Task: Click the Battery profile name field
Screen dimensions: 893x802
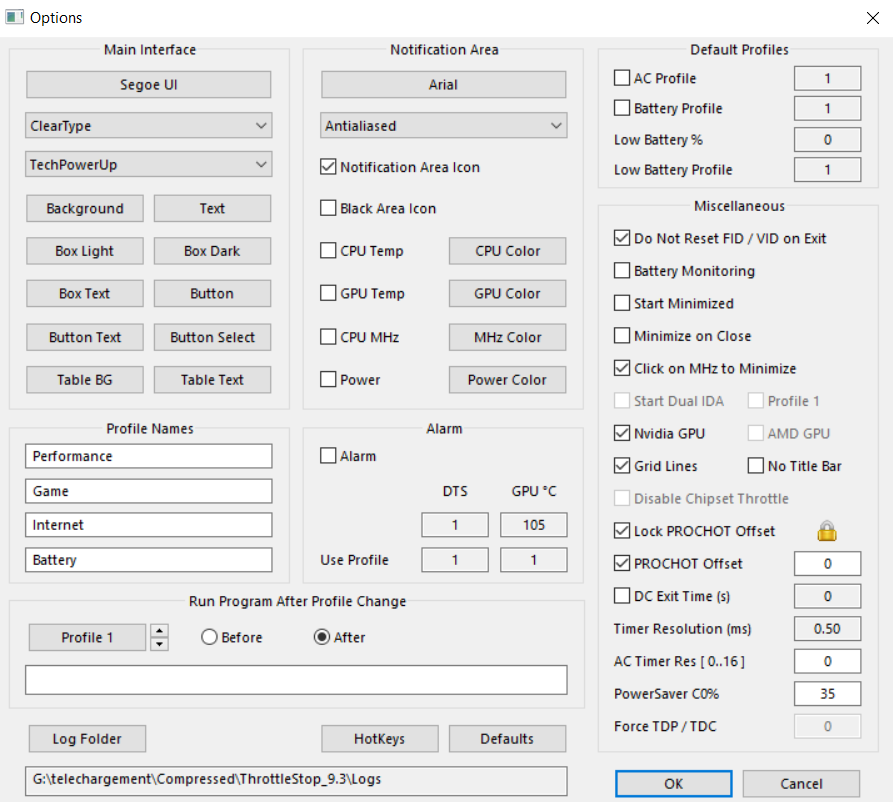Action: pyautogui.click(x=149, y=560)
